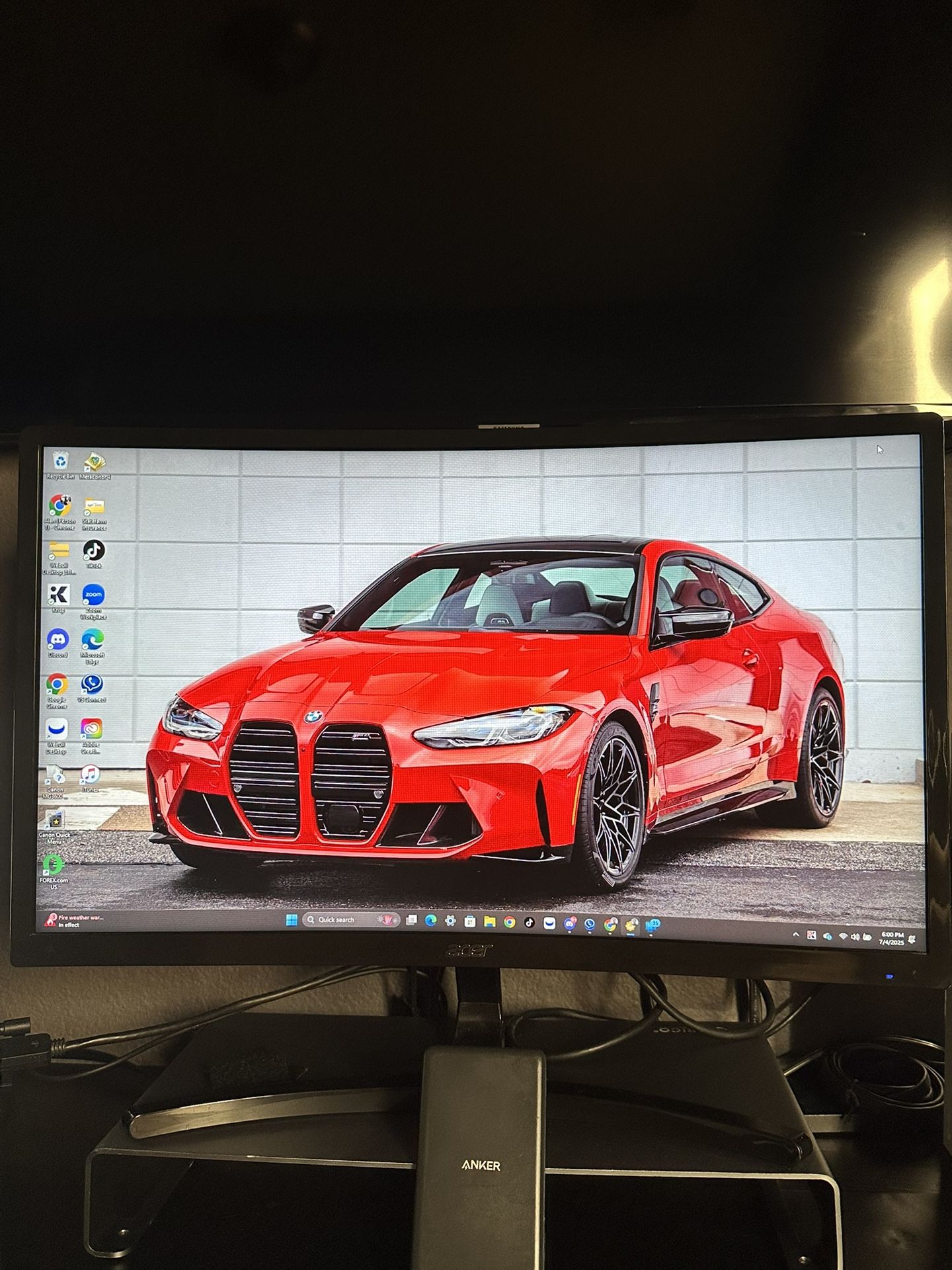Open the Microsoft Edge desktop icon

pyautogui.click(x=93, y=646)
